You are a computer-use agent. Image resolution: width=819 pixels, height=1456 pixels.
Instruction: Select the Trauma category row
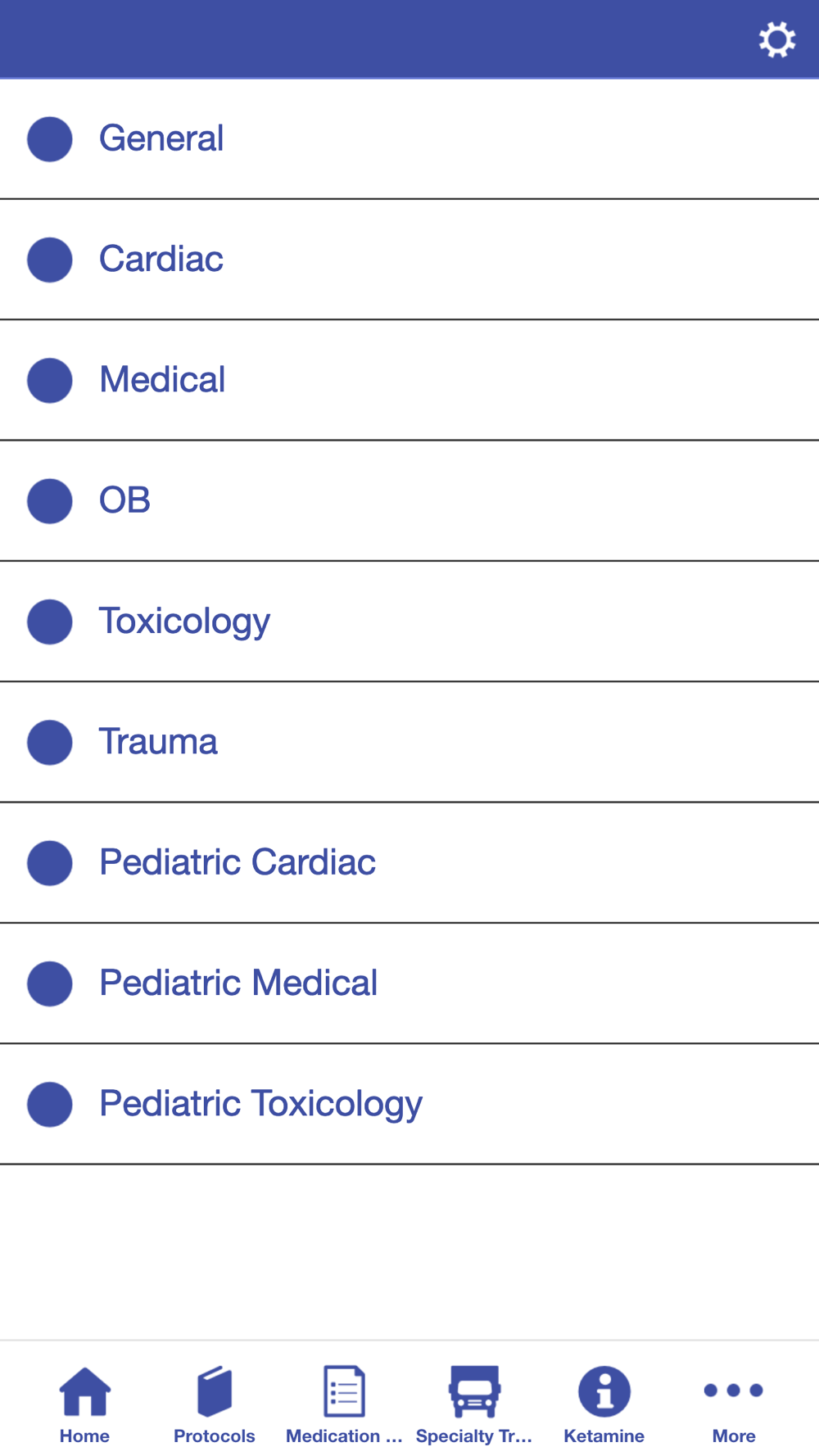(158, 742)
